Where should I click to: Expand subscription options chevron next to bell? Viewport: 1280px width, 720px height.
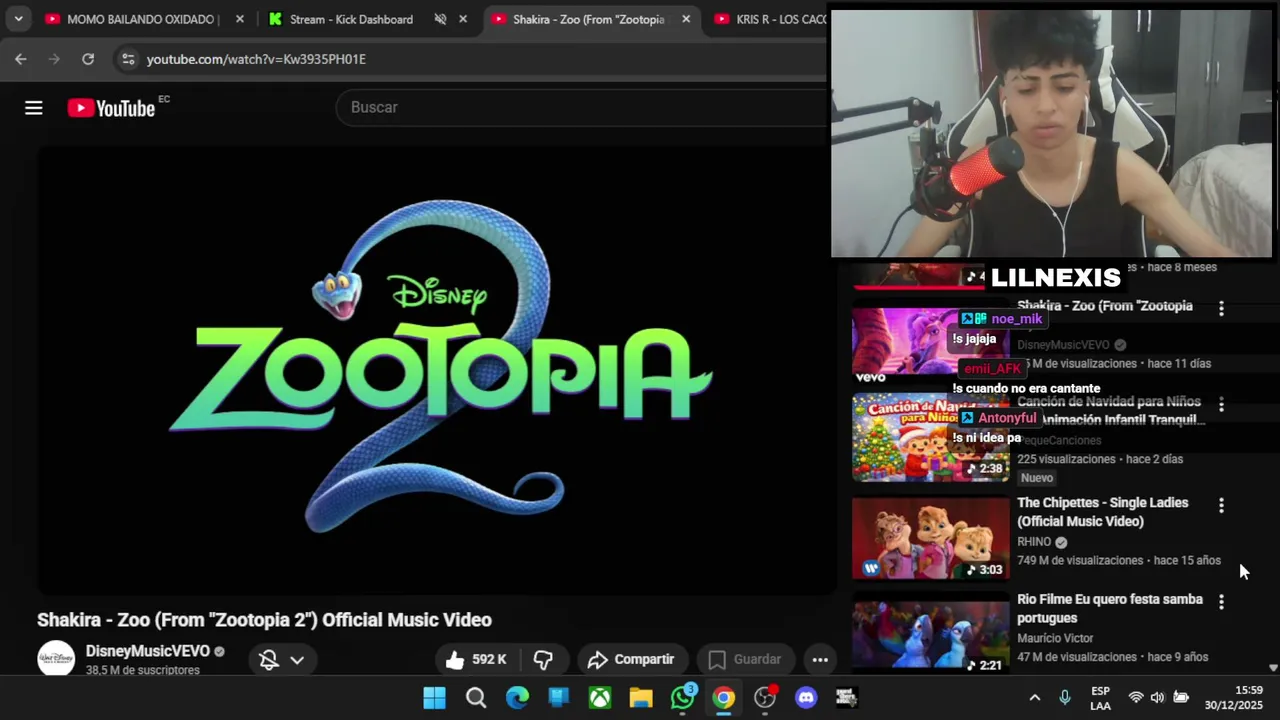click(x=297, y=659)
